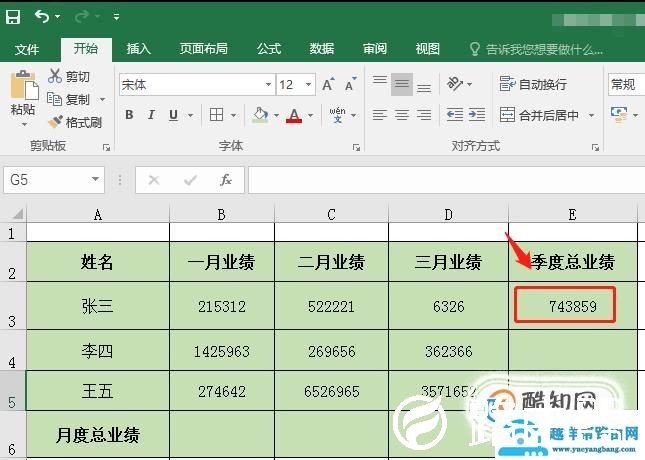Show the wén phonetic guide icon

[337, 115]
